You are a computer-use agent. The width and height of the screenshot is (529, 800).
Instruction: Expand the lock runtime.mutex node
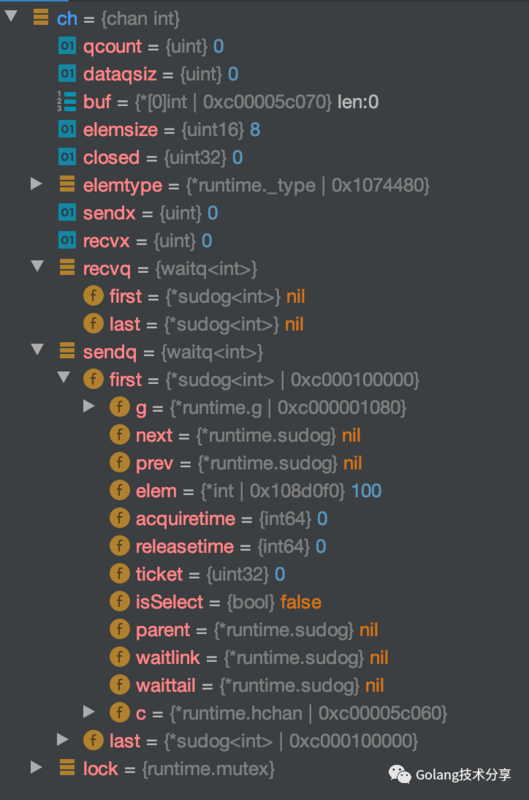(x=36, y=767)
